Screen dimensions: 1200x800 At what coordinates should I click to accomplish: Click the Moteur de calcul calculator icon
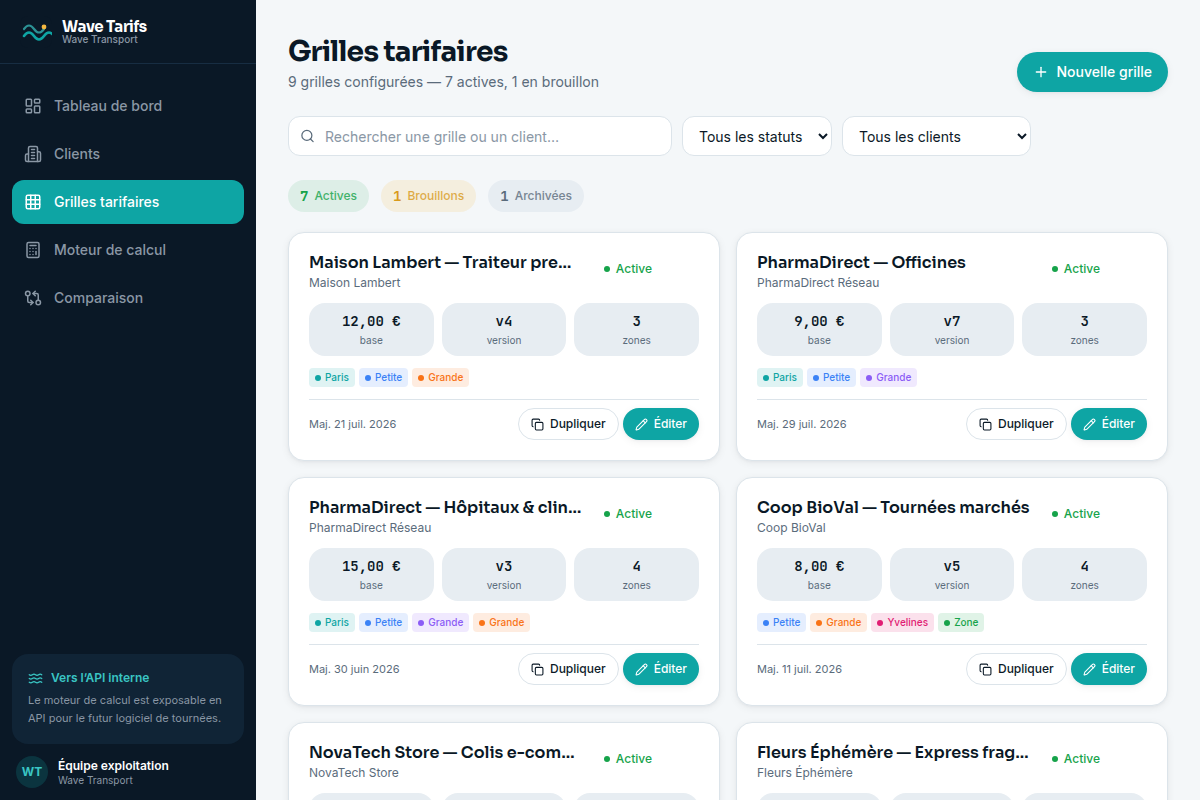click(33, 250)
